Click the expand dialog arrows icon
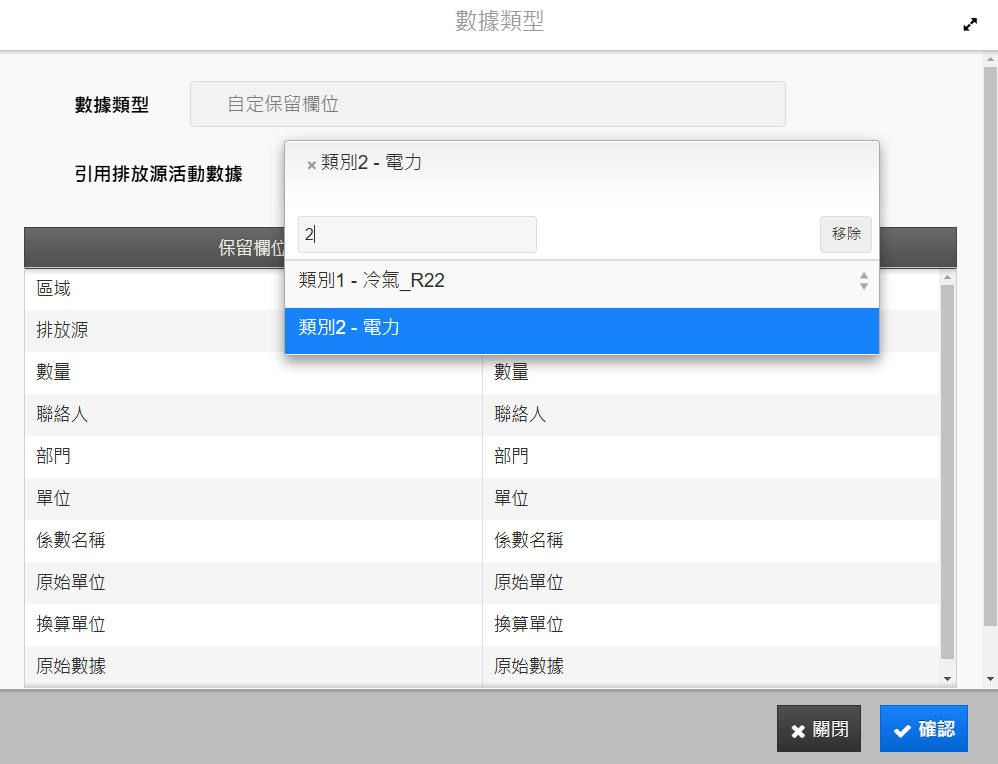This screenshot has height=764, width=998. 970,25
